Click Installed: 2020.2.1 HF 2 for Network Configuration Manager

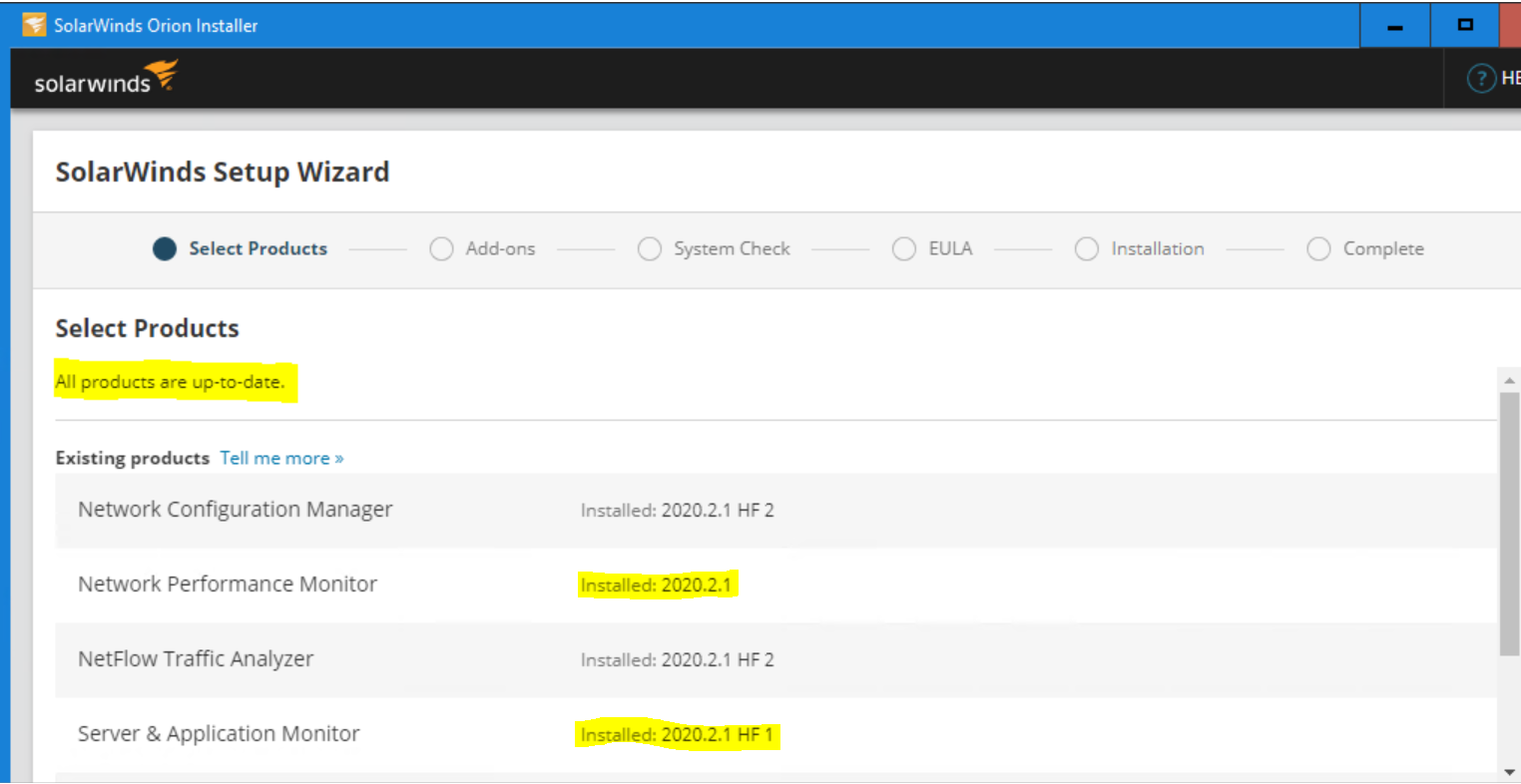pos(678,510)
